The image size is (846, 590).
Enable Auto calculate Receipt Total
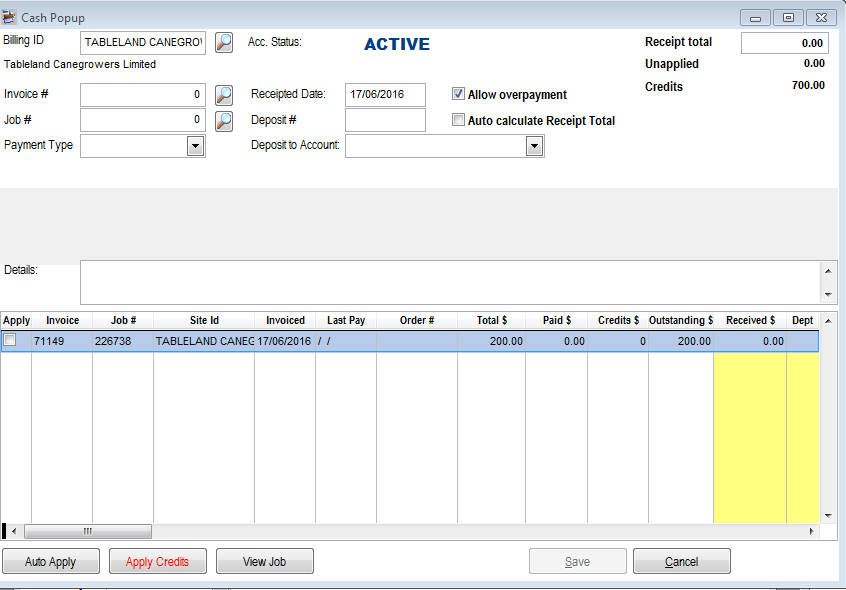click(459, 120)
